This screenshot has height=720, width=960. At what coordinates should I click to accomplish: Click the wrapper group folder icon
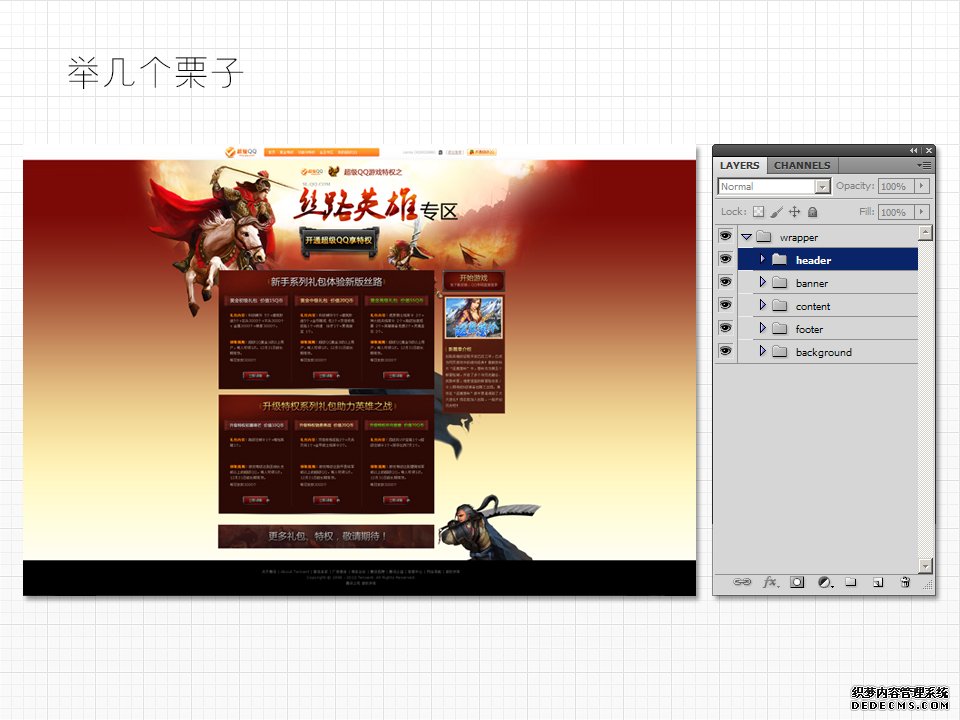(x=763, y=236)
